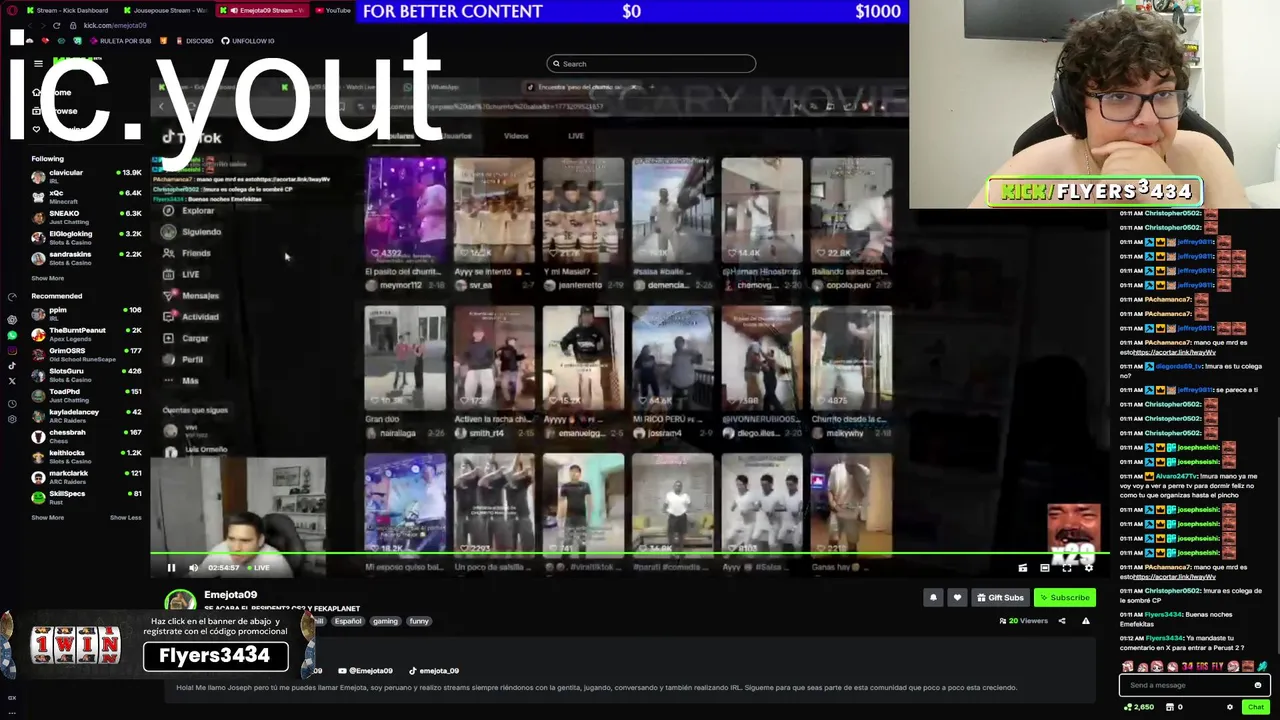The width and height of the screenshot is (1280, 720).
Task: Open SlotsGuru recommended channel
Action: pyautogui.click(x=86, y=375)
